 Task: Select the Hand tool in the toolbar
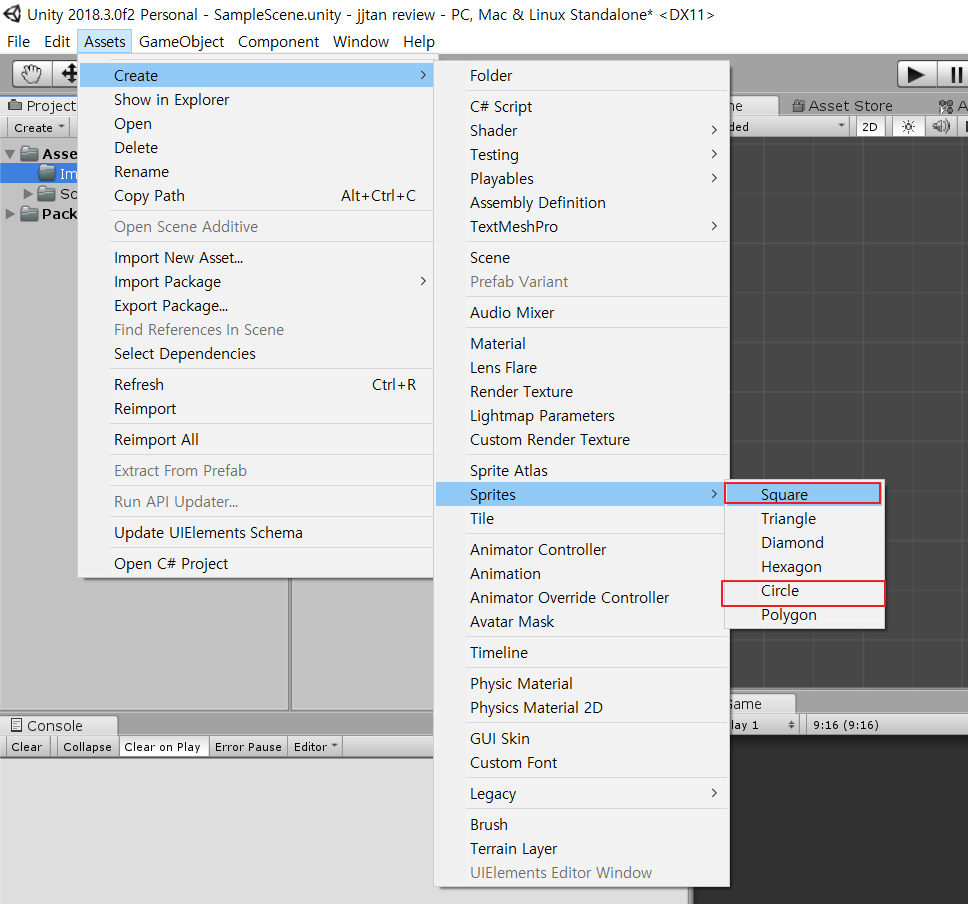pyautogui.click(x=31, y=74)
